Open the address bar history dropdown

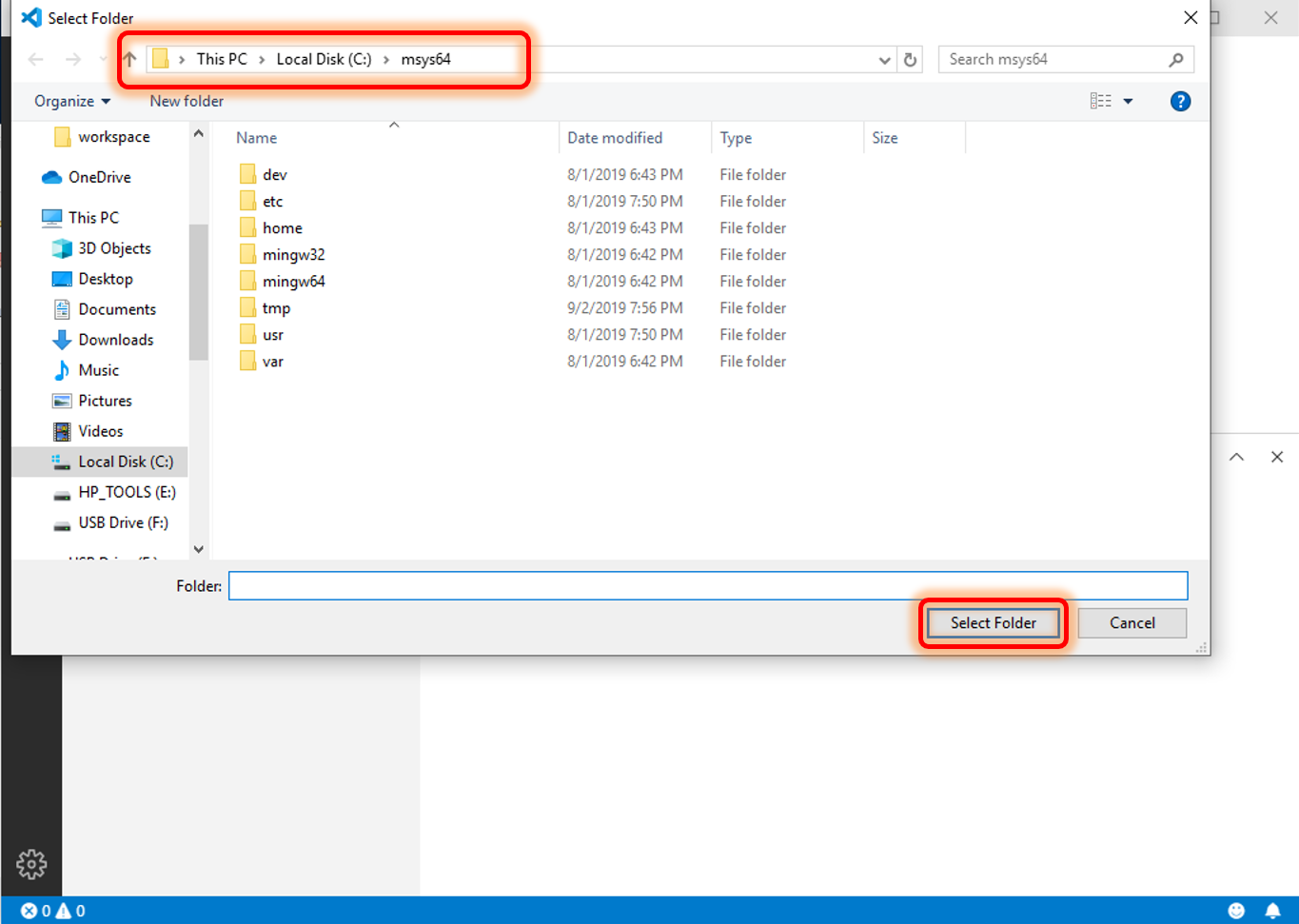coord(884,59)
